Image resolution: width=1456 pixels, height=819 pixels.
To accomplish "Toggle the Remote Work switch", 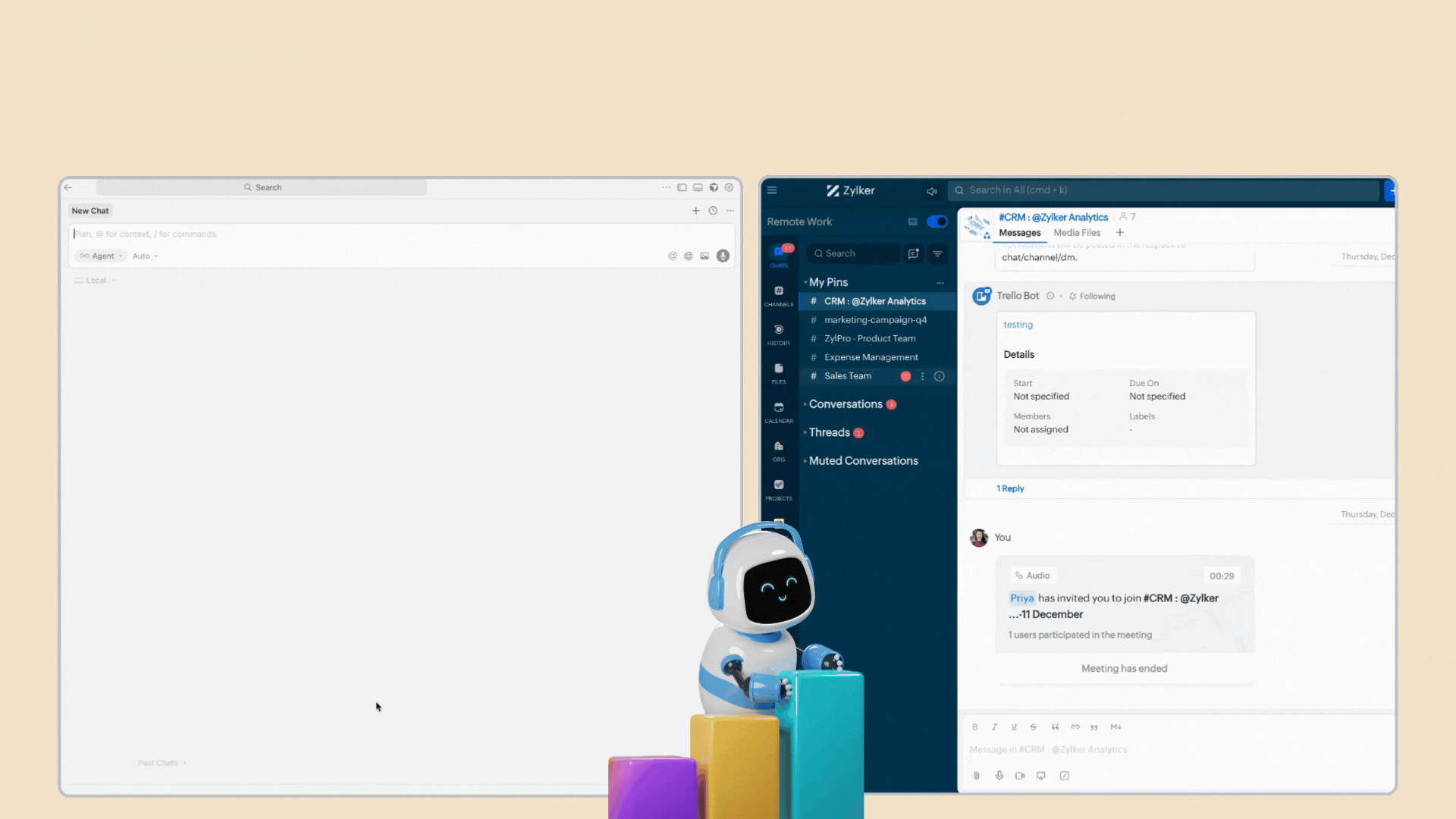I will [937, 221].
